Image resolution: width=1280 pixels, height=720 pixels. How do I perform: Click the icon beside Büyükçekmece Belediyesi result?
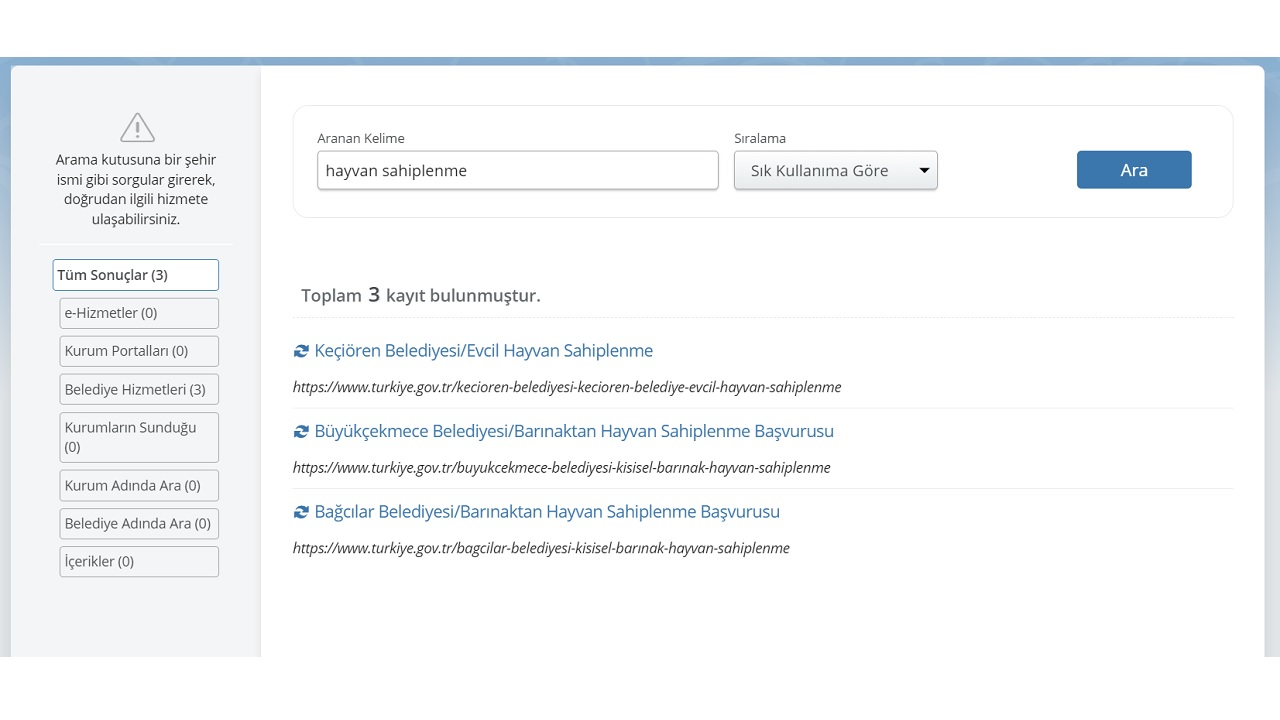click(x=301, y=432)
